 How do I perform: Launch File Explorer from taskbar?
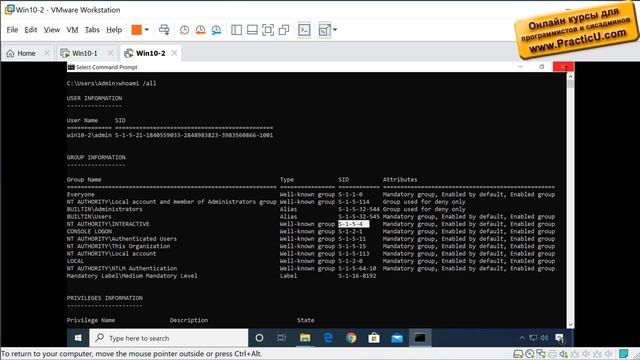[x=305, y=338]
